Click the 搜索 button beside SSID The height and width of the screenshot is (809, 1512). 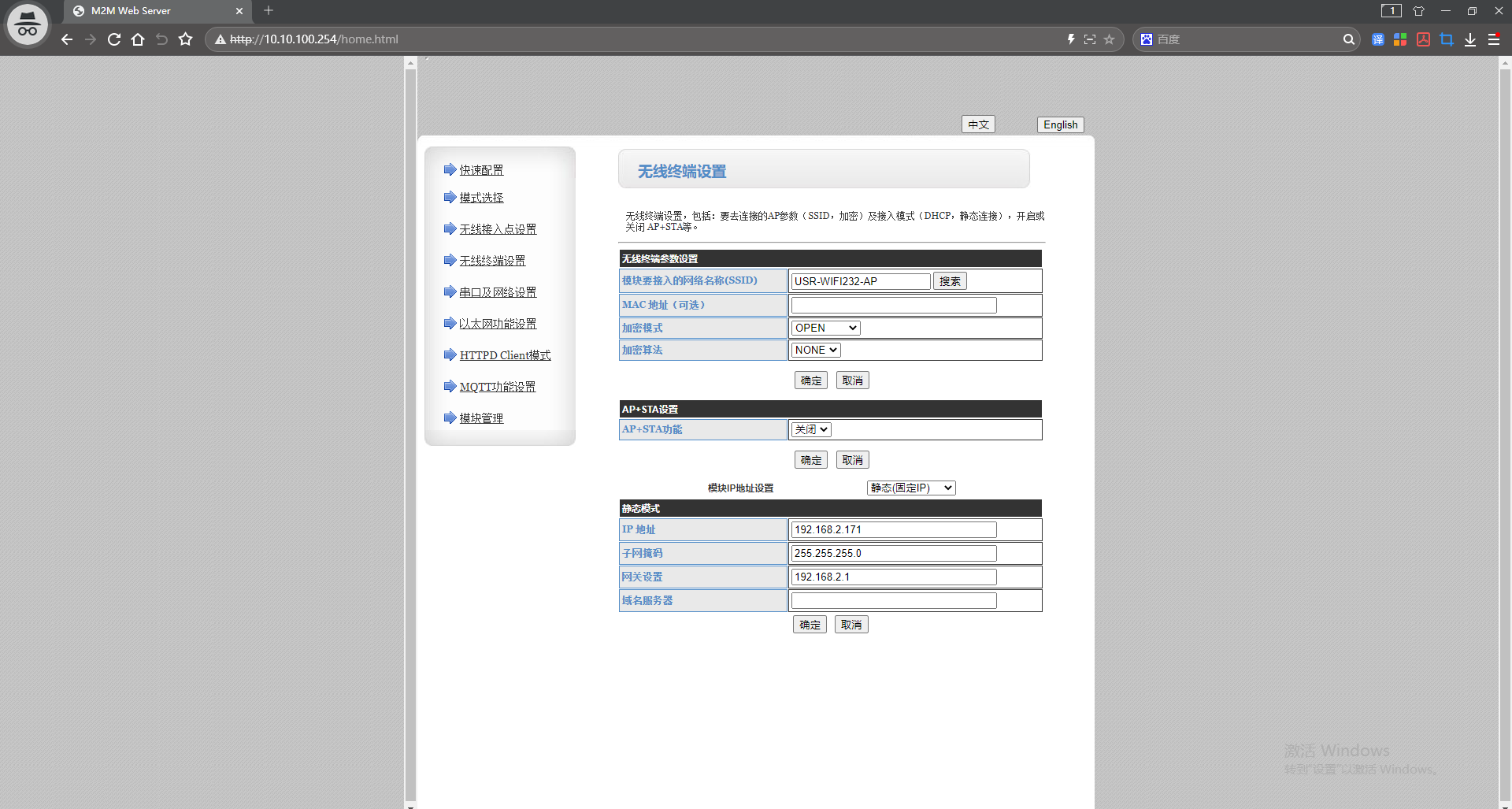950,281
